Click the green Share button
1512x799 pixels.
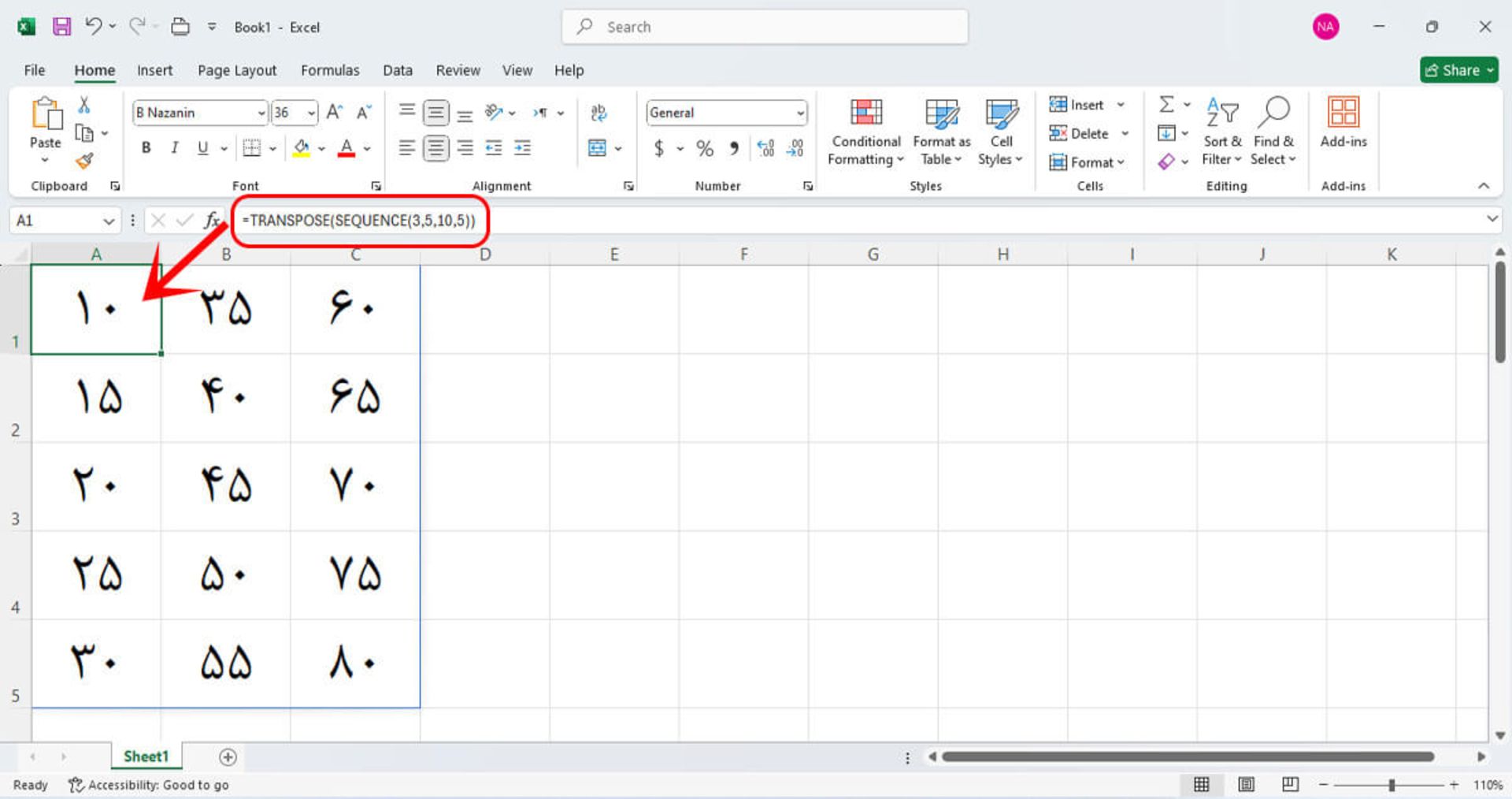point(1458,70)
